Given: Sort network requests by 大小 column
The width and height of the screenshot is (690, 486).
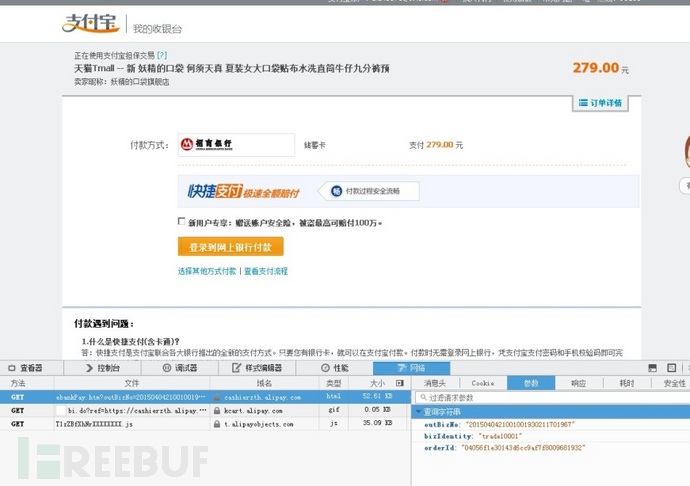Looking at the screenshot, I should click(x=377, y=383).
